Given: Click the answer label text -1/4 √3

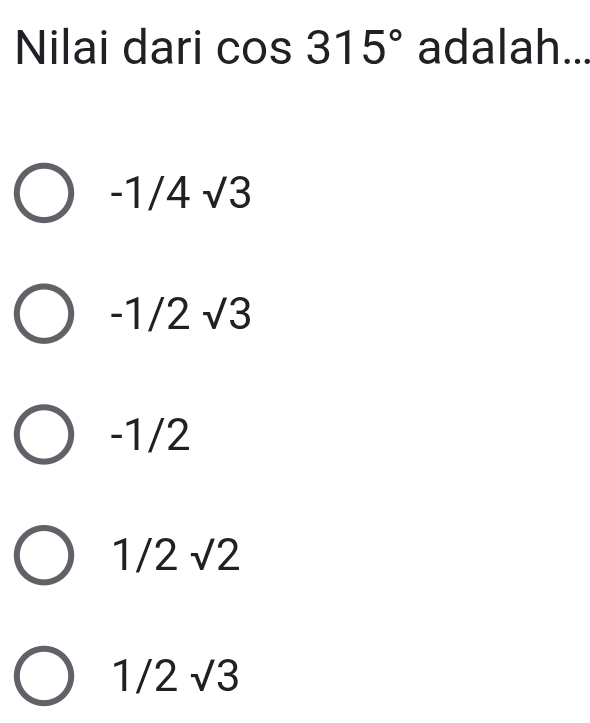Looking at the screenshot, I should [181, 194].
